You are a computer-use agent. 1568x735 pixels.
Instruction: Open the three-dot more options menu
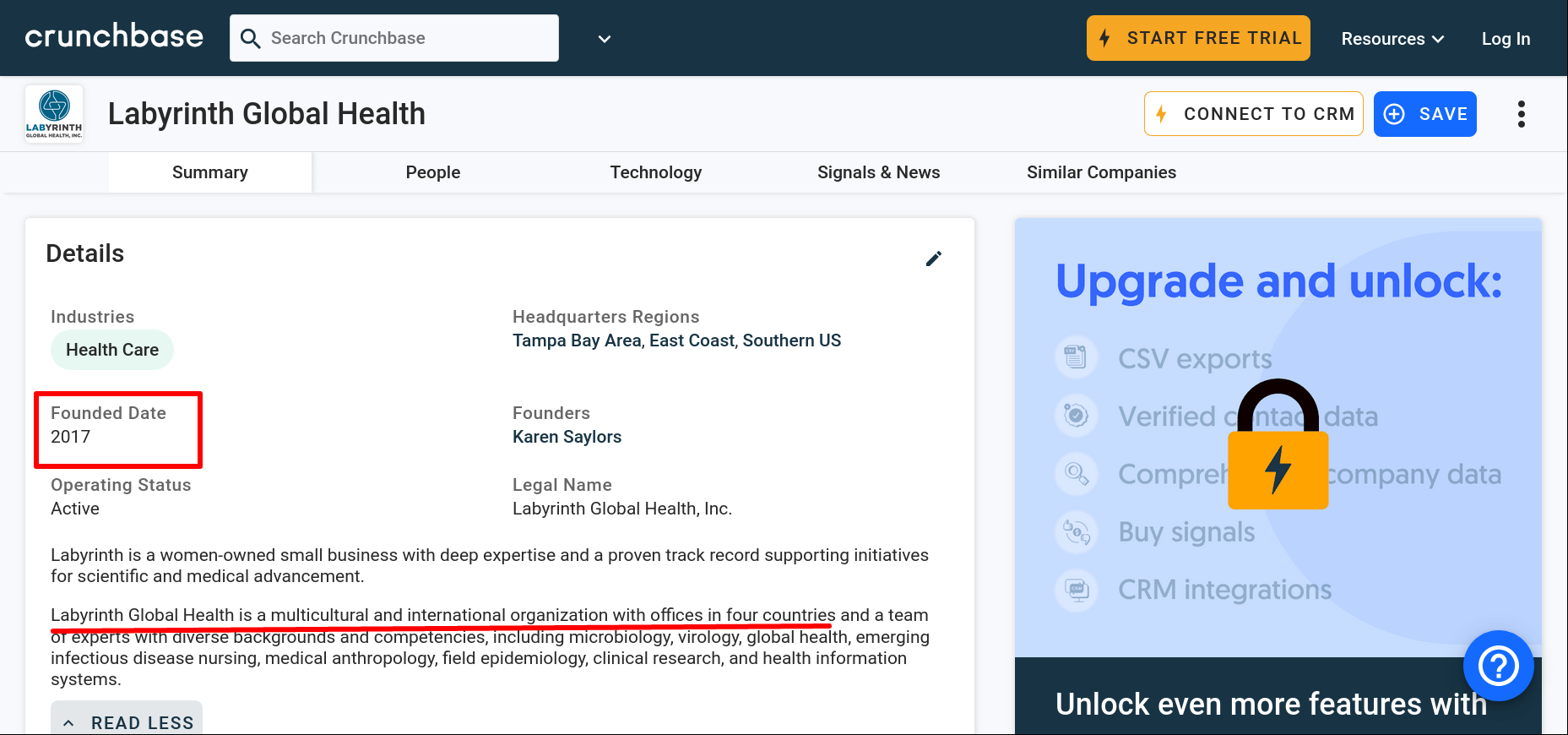[x=1522, y=114]
